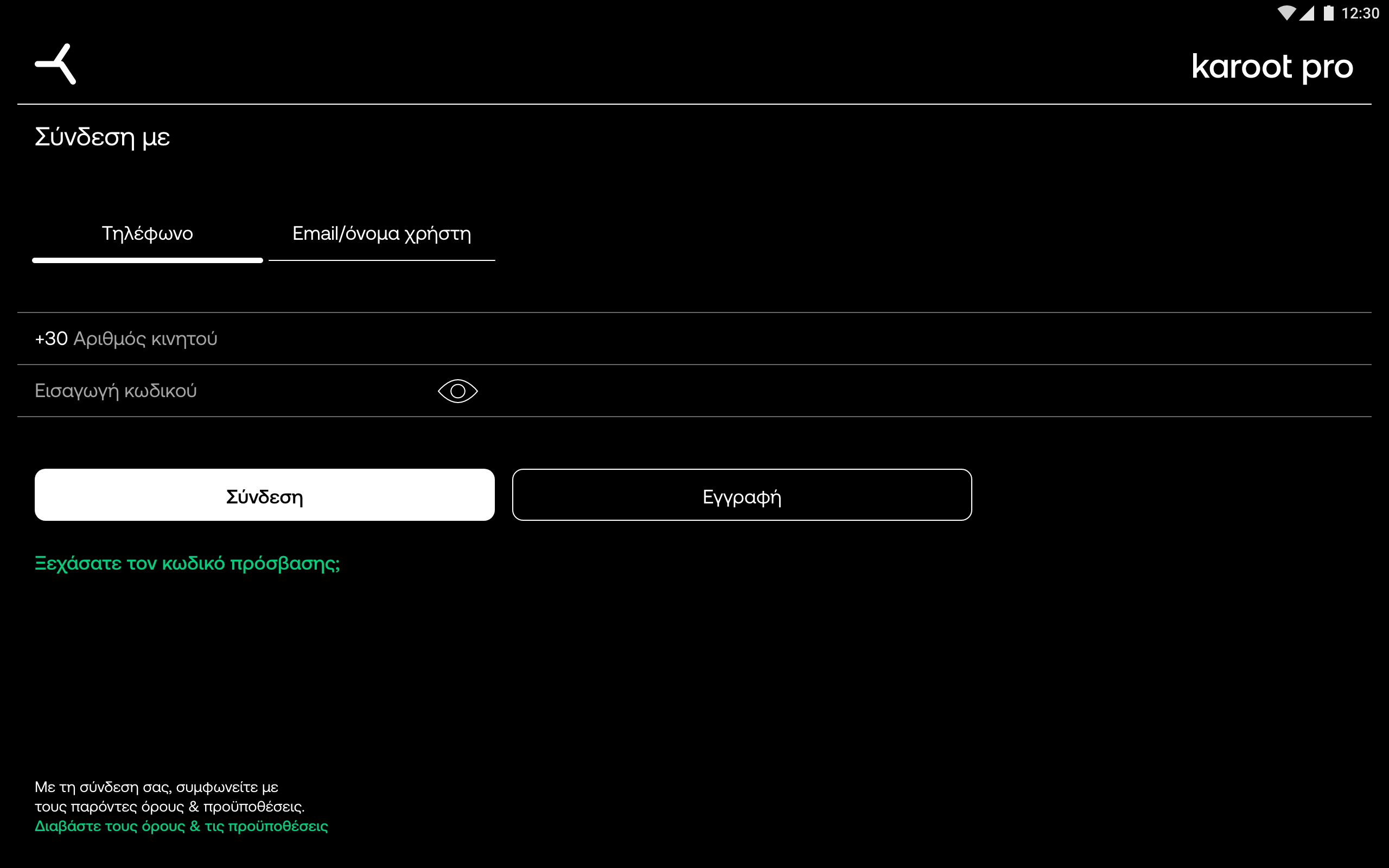1389x868 pixels.
Task: Tap the Σύνδεση με heading
Action: pyautogui.click(x=102, y=138)
